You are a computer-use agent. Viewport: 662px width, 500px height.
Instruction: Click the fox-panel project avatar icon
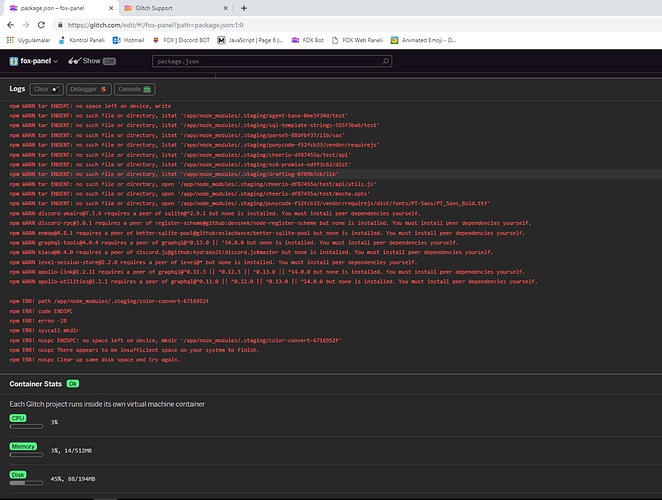(x=14, y=61)
